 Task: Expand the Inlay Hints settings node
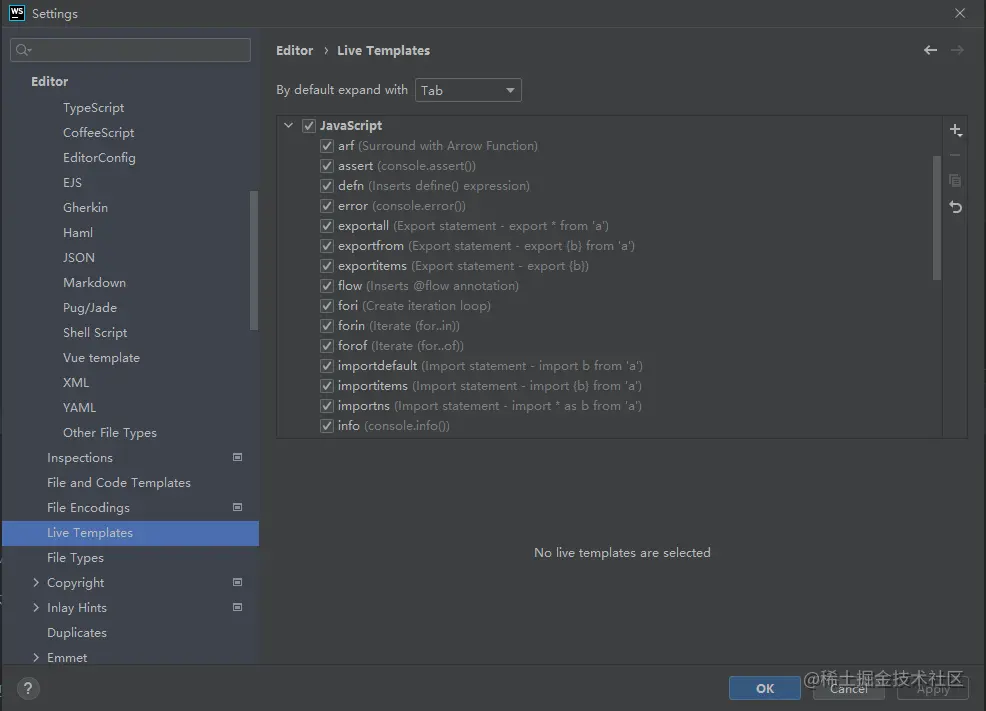pyautogui.click(x=36, y=608)
